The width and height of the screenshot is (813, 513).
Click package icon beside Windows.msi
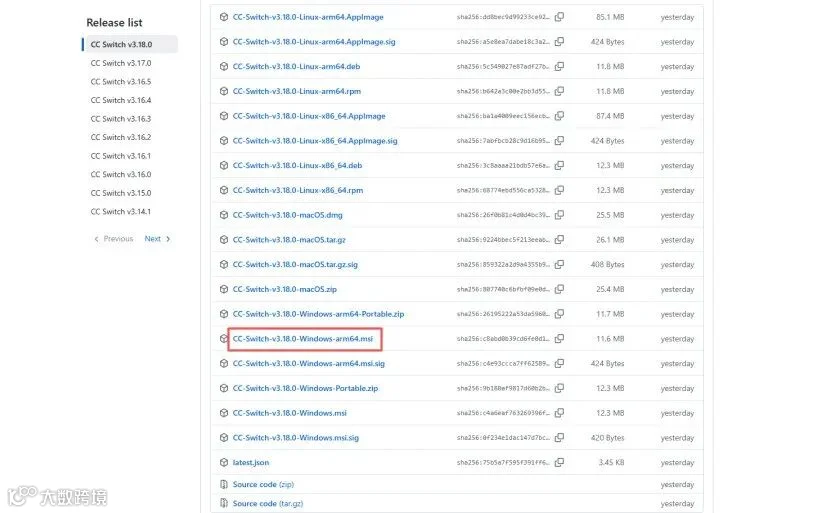pyautogui.click(x=224, y=413)
